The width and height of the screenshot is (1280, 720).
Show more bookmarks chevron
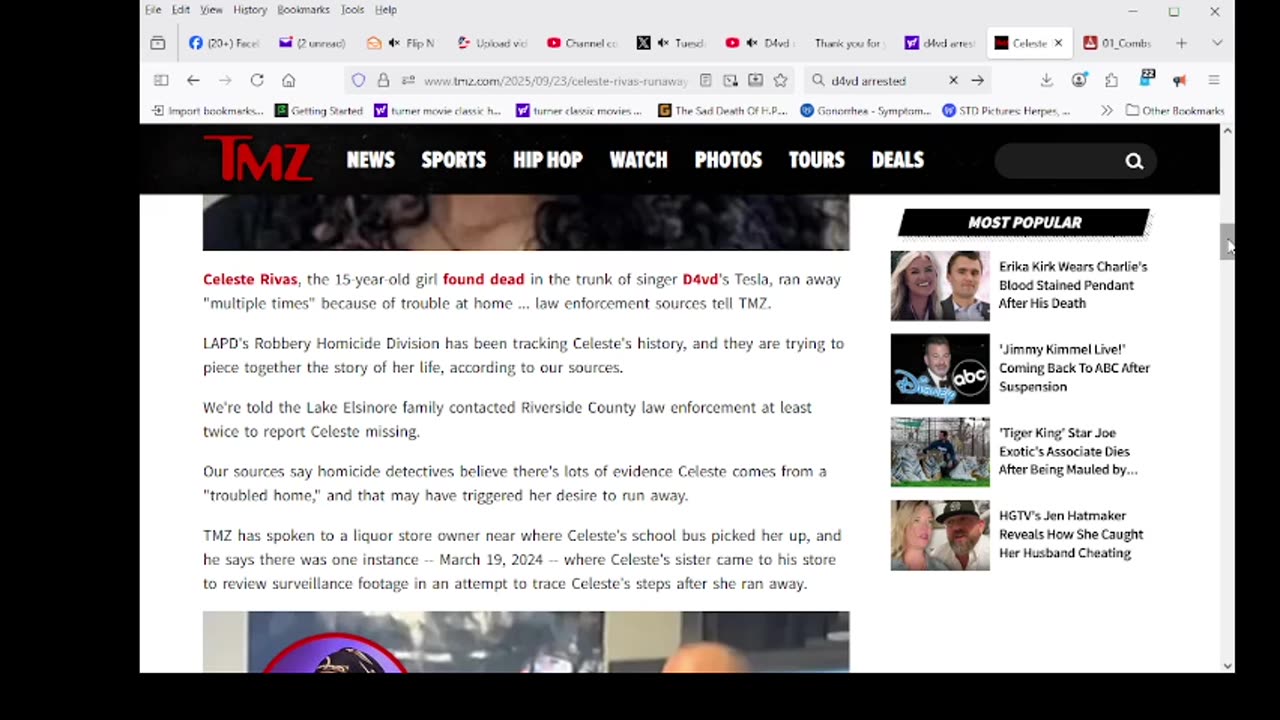coord(1106,111)
